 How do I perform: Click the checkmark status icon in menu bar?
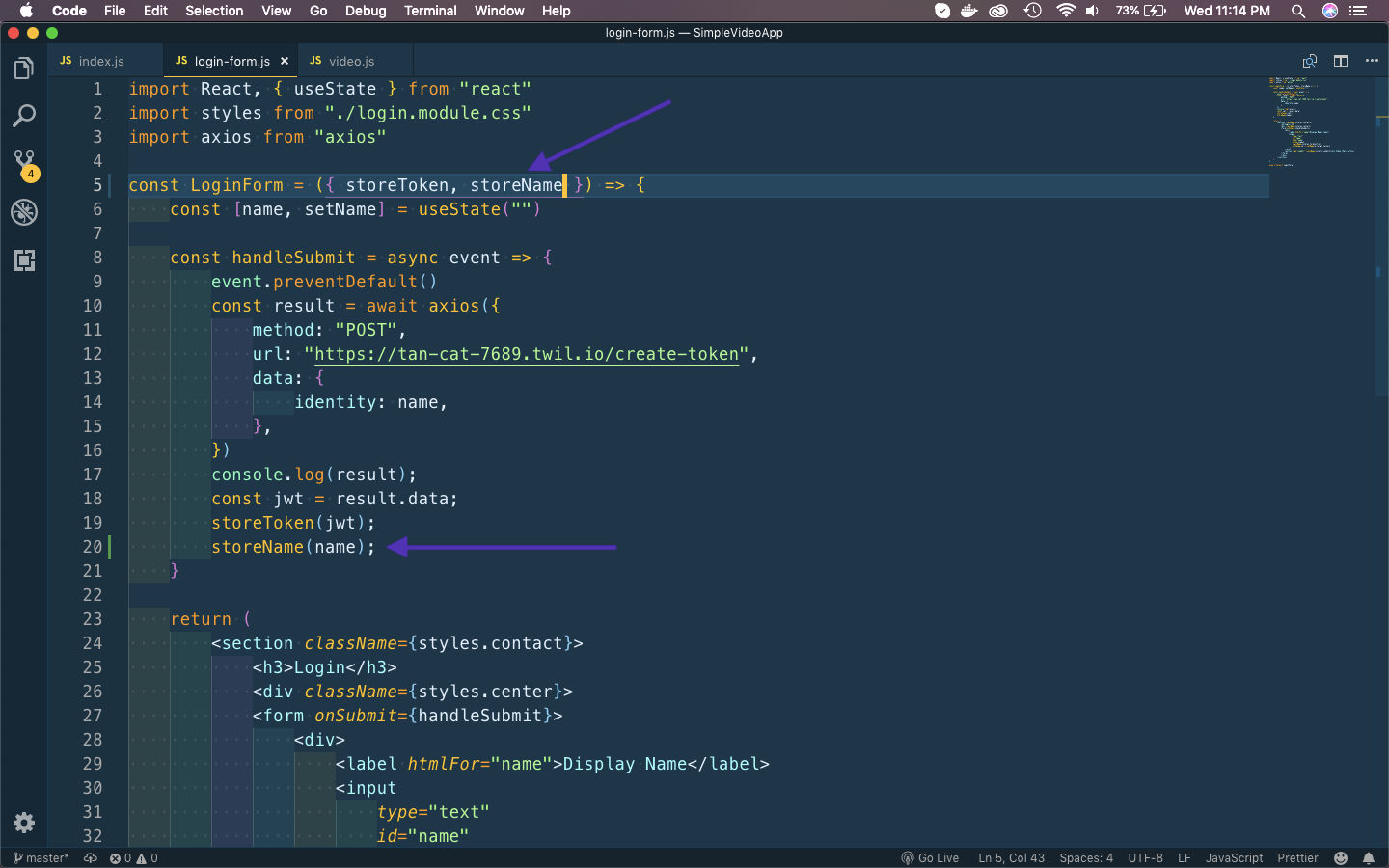(942, 11)
